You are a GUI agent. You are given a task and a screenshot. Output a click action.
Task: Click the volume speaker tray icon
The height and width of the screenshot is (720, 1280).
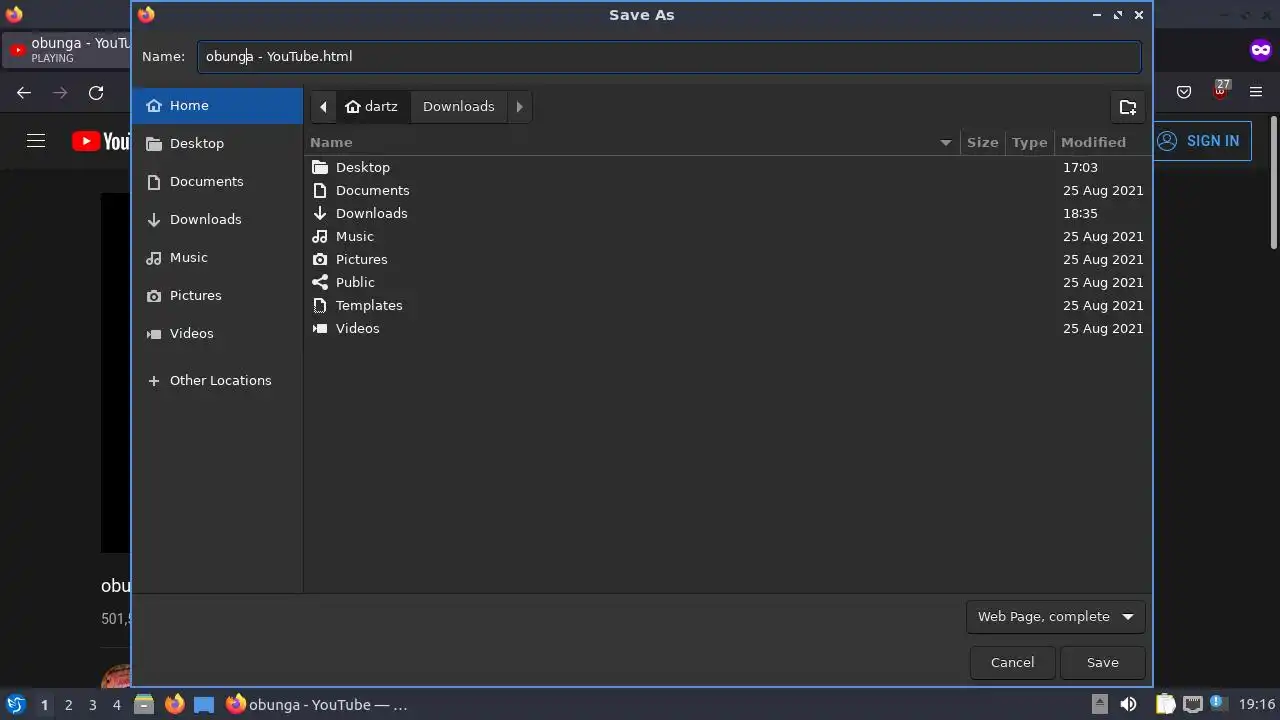1128,704
